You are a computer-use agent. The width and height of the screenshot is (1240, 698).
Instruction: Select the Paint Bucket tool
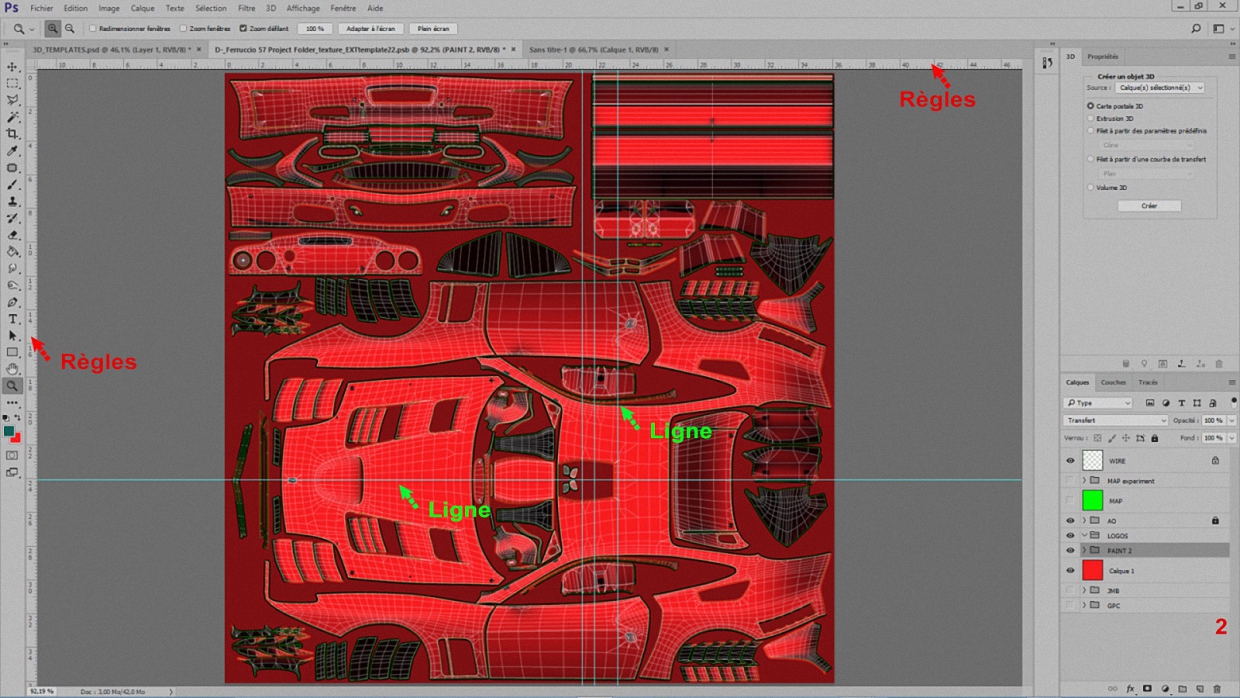coord(12,252)
